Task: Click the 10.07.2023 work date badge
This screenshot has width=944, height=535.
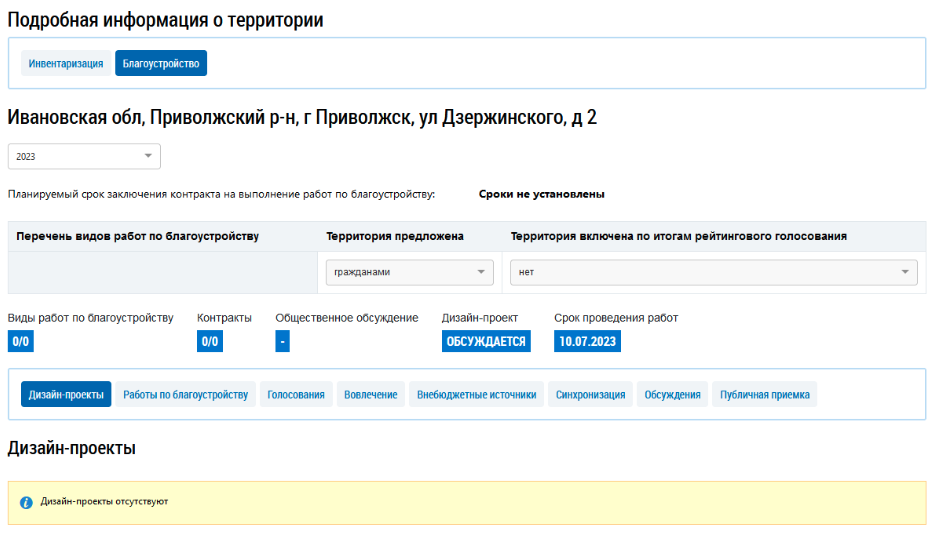Action: pos(588,342)
